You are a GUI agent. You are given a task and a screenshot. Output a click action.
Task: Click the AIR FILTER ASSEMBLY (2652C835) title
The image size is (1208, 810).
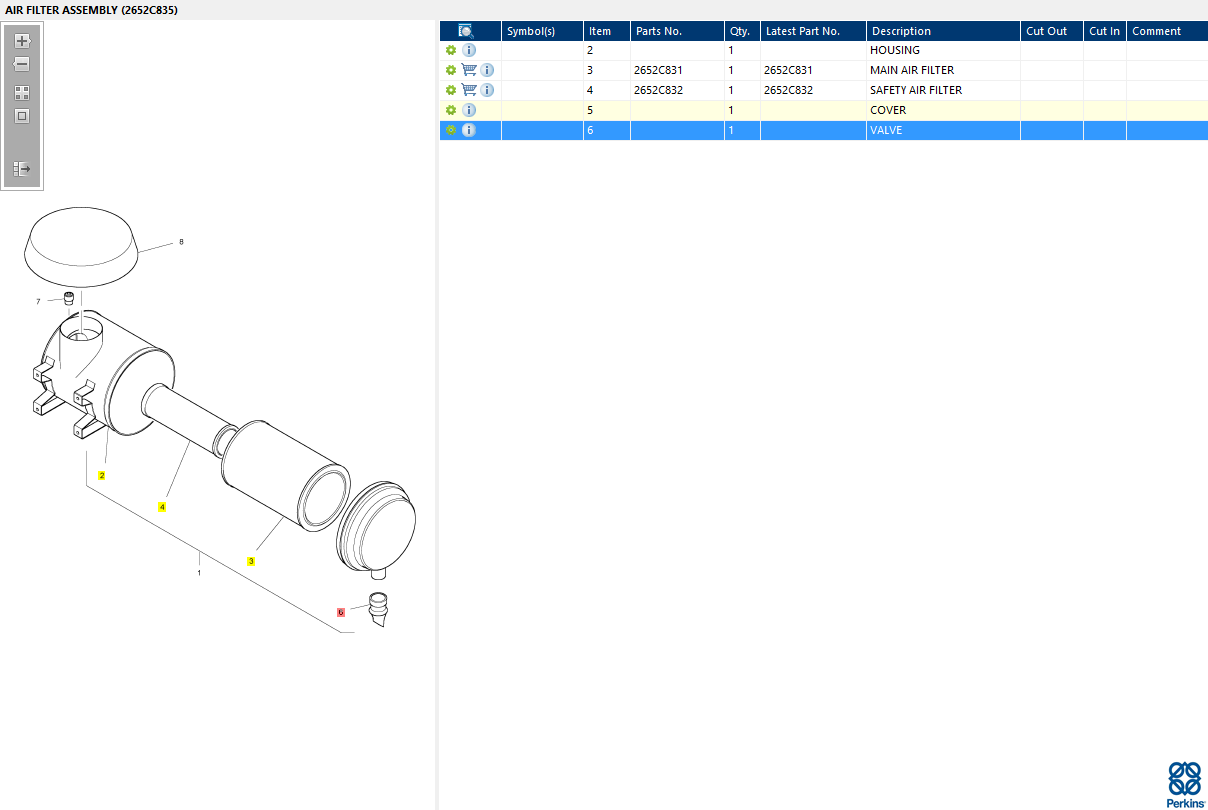tap(92, 9)
